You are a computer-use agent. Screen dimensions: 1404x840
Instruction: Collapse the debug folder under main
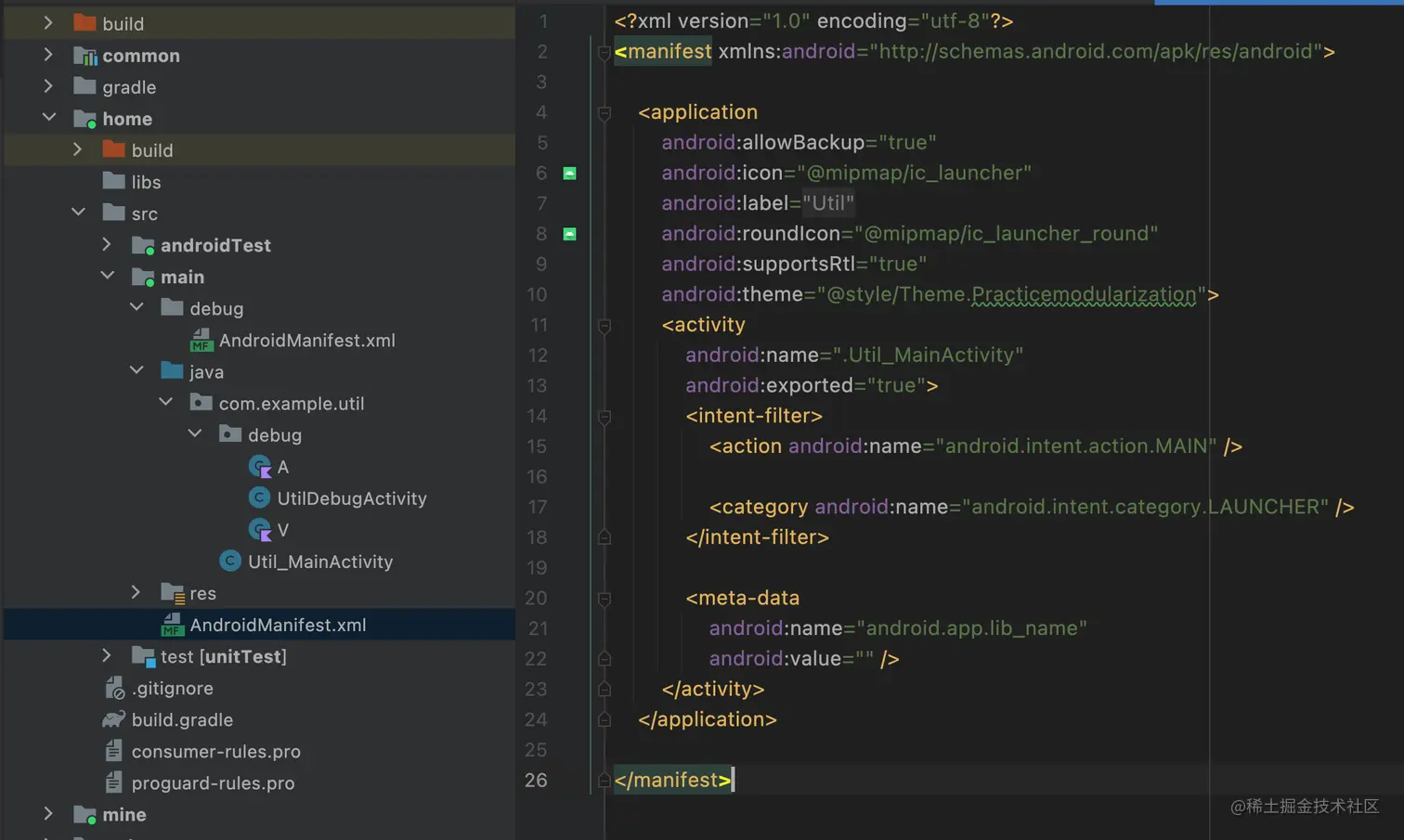coord(136,307)
